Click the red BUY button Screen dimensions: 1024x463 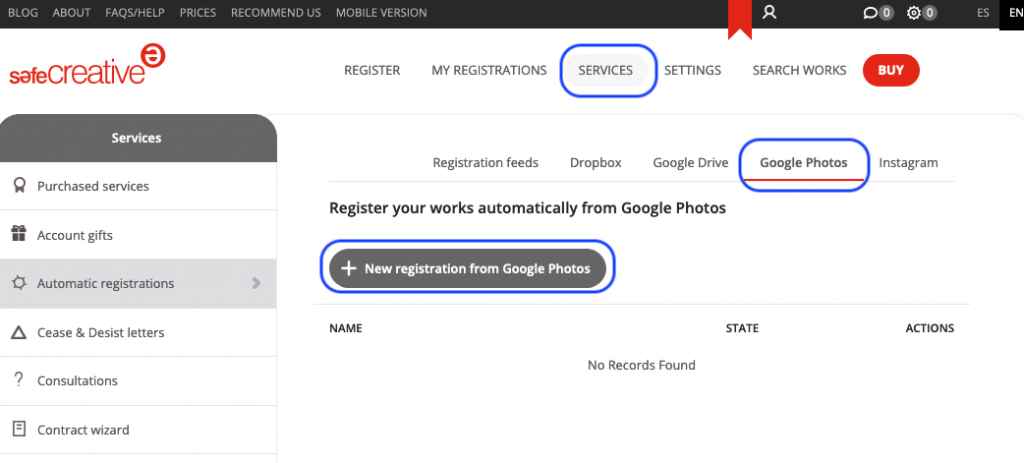point(890,70)
